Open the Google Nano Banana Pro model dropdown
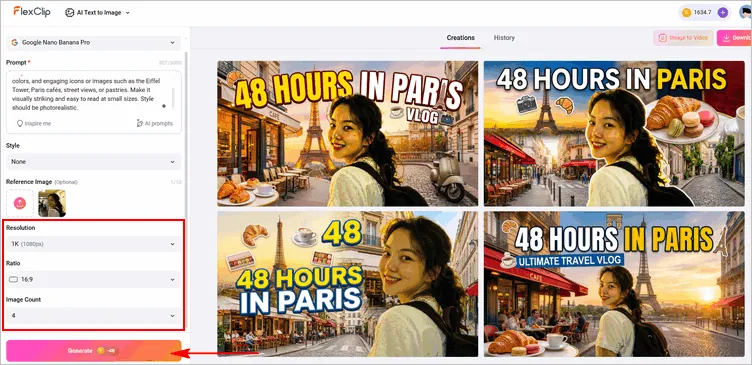The height and width of the screenshot is (365, 752). click(x=94, y=43)
